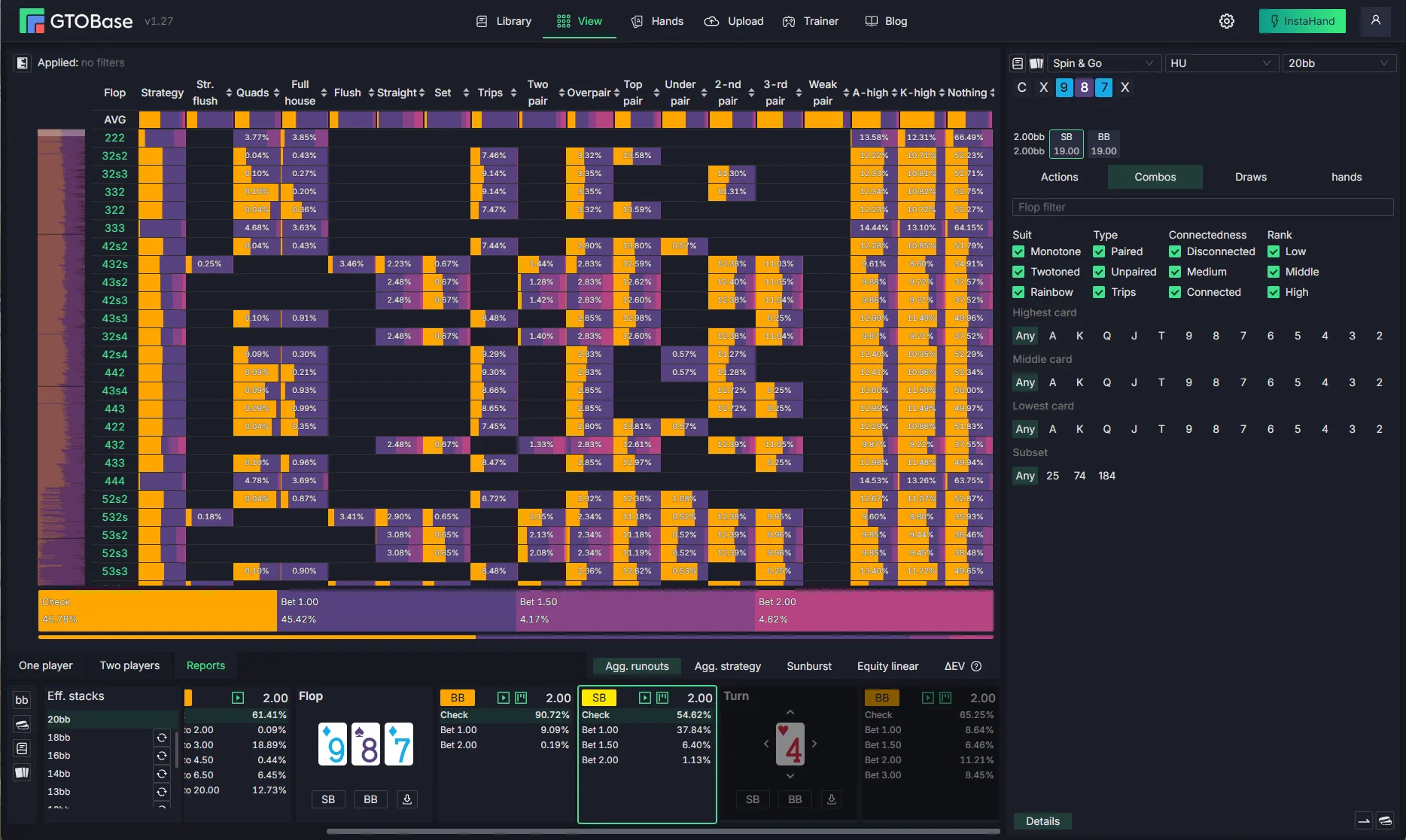This screenshot has height=840, width=1406.
Task: Open the Library menu
Action: (x=504, y=21)
